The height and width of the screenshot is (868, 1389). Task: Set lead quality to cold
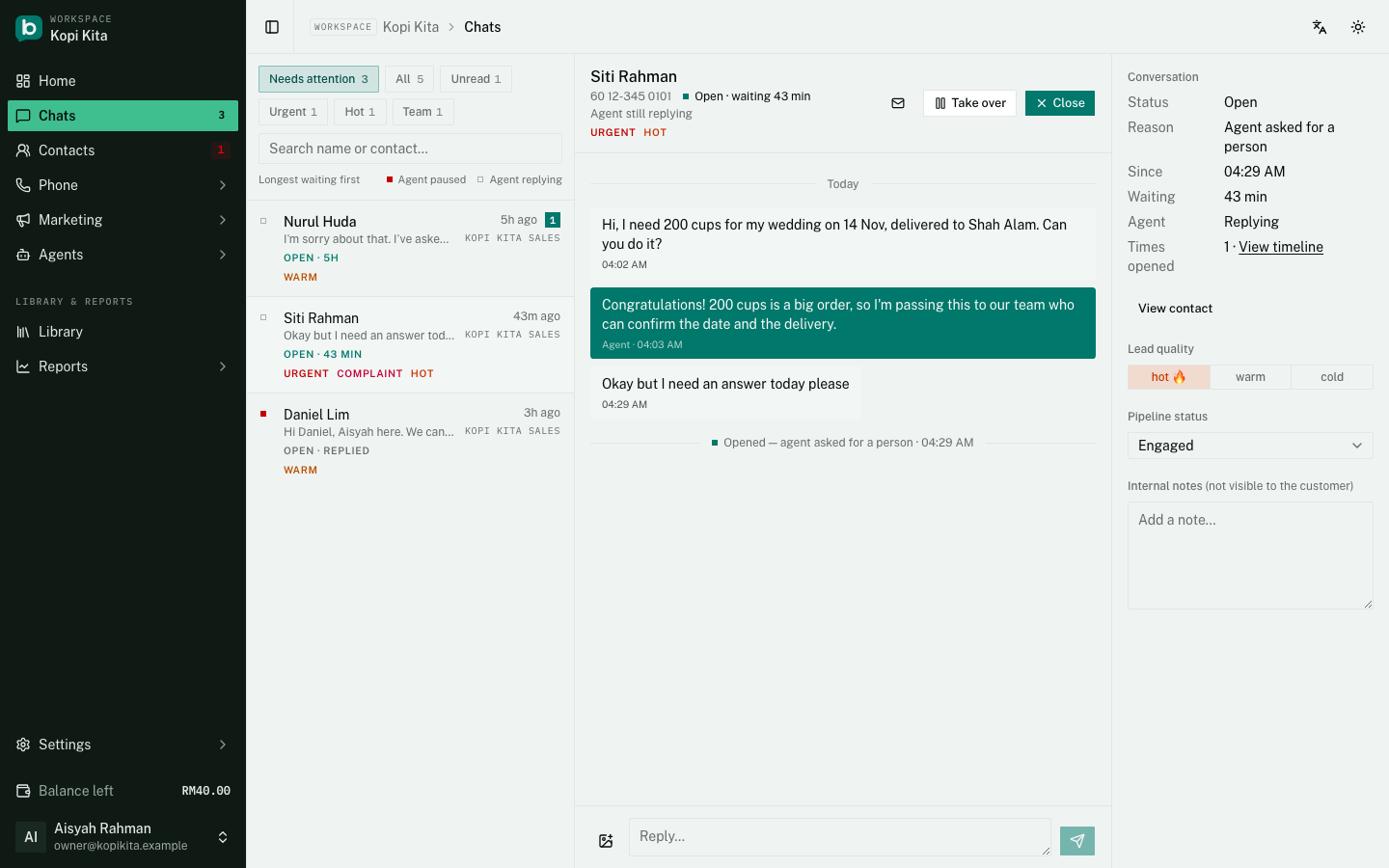pyautogui.click(x=1332, y=377)
